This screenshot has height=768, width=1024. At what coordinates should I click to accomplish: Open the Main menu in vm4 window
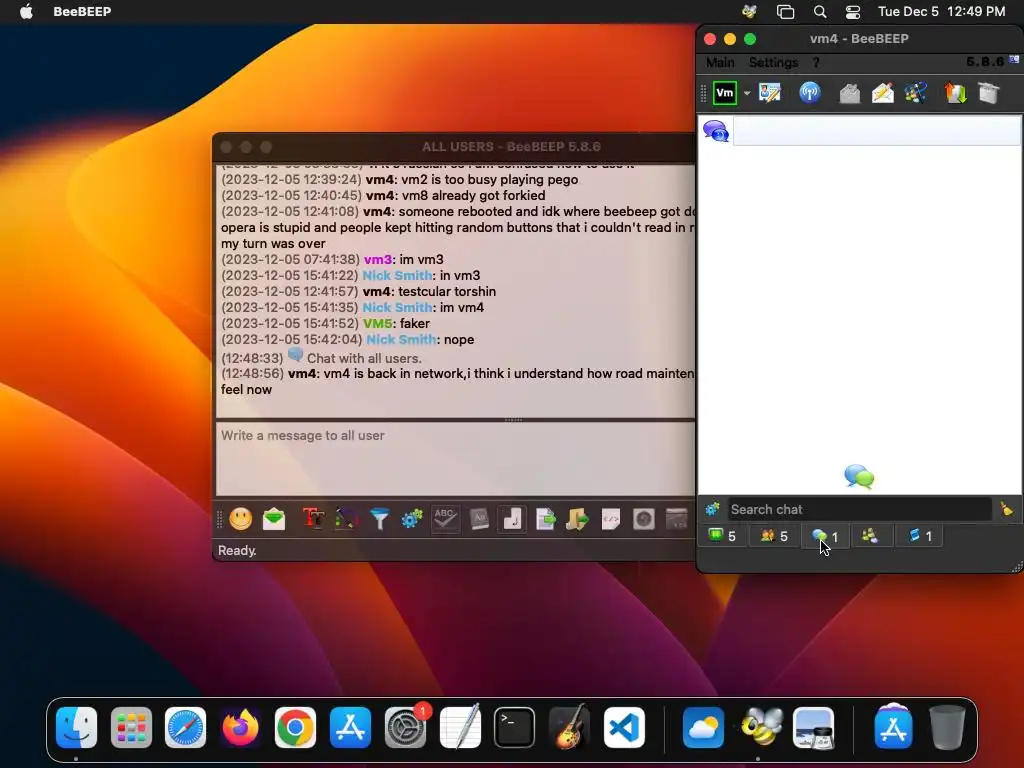pyautogui.click(x=720, y=62)
